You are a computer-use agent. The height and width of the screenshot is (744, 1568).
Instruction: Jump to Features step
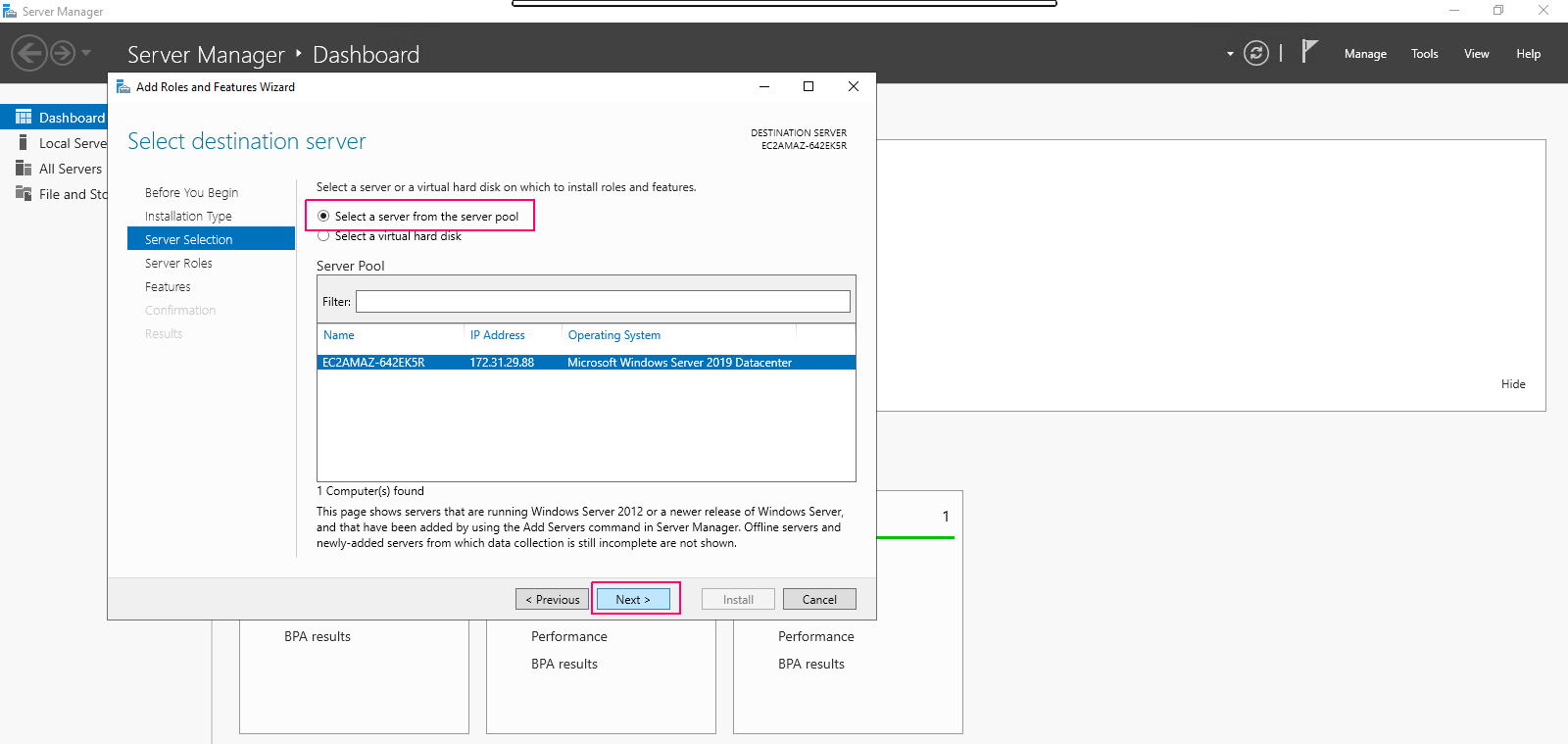(x=168, y=287)
